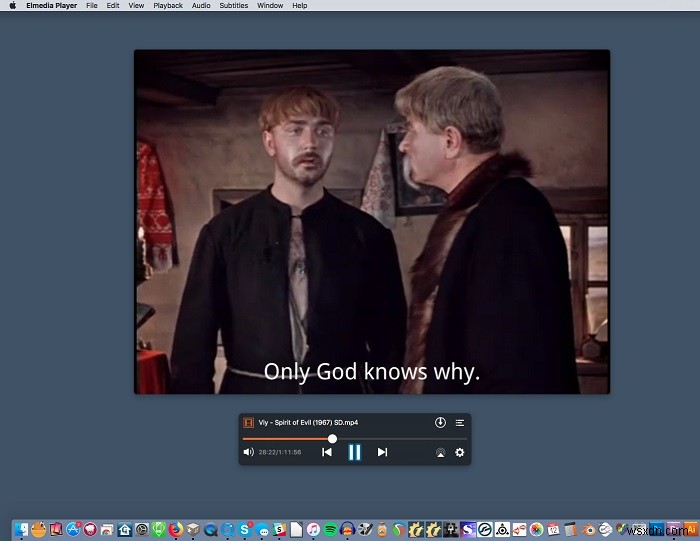Open the purple S dock icon
Viewport: 700px width, 541px height.
(x=467, y=529)
